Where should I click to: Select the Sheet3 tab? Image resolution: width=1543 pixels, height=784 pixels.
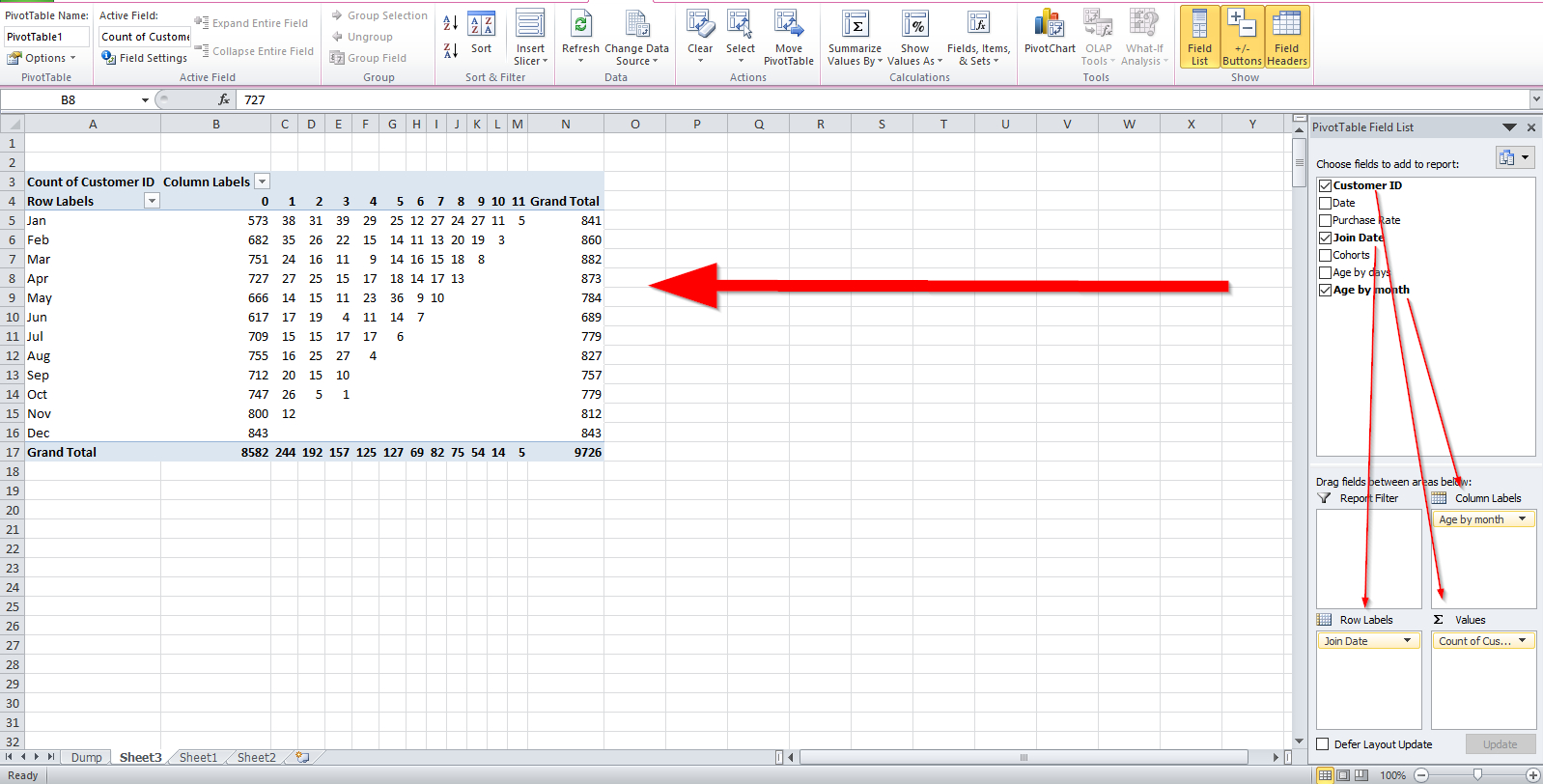pos(141,758)
